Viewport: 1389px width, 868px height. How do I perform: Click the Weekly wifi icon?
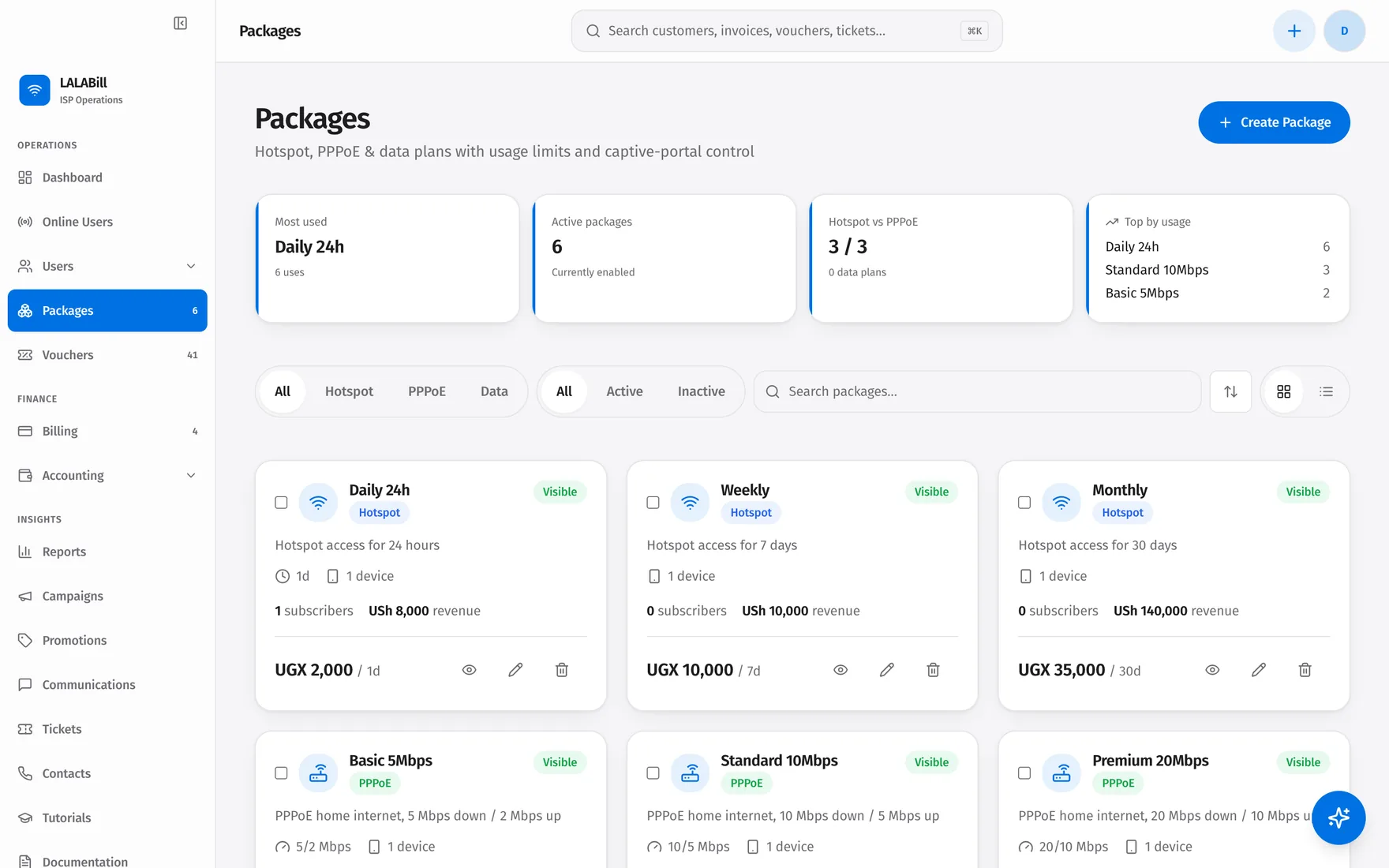coord(690,502)
